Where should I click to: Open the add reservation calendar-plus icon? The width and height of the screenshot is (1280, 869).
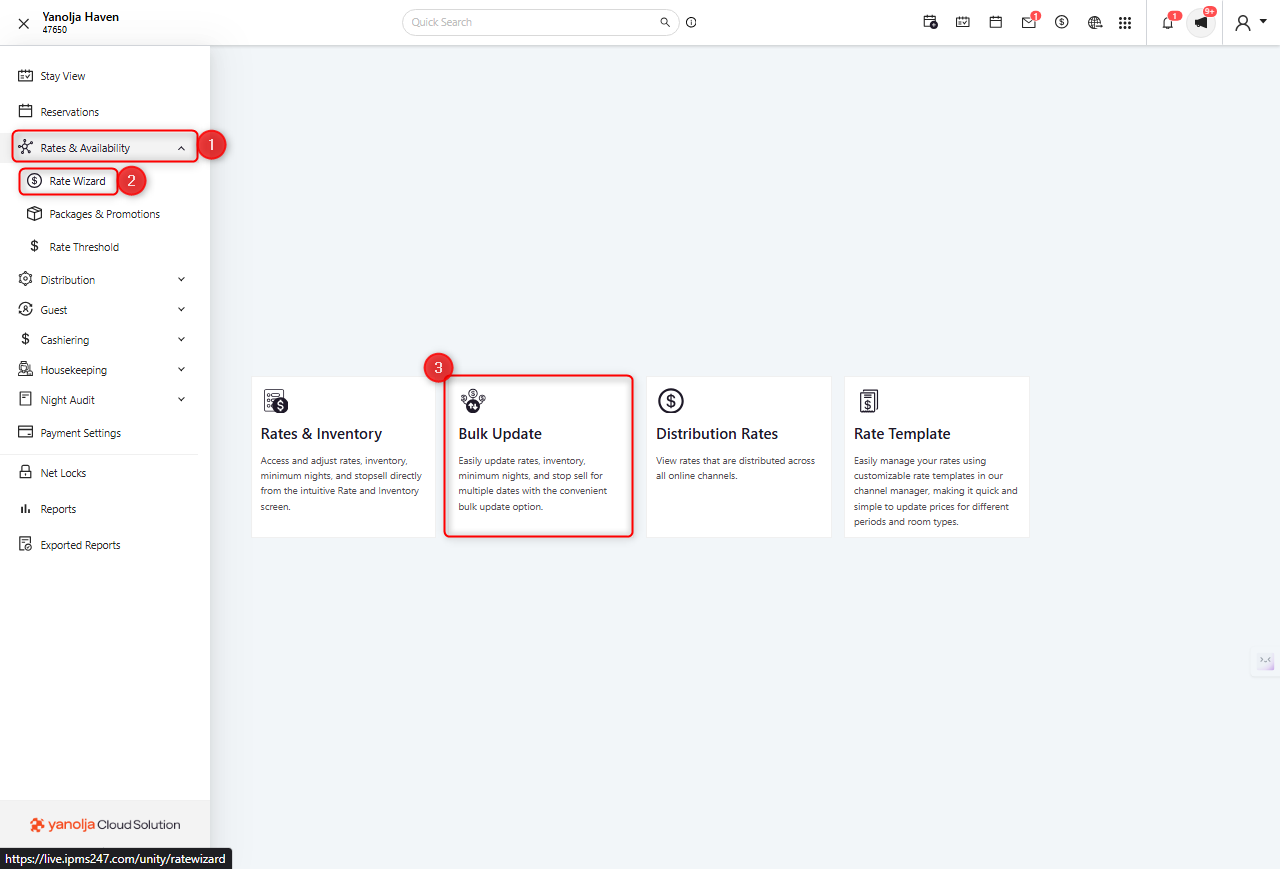pyautogui.click(x=930, y=22)
